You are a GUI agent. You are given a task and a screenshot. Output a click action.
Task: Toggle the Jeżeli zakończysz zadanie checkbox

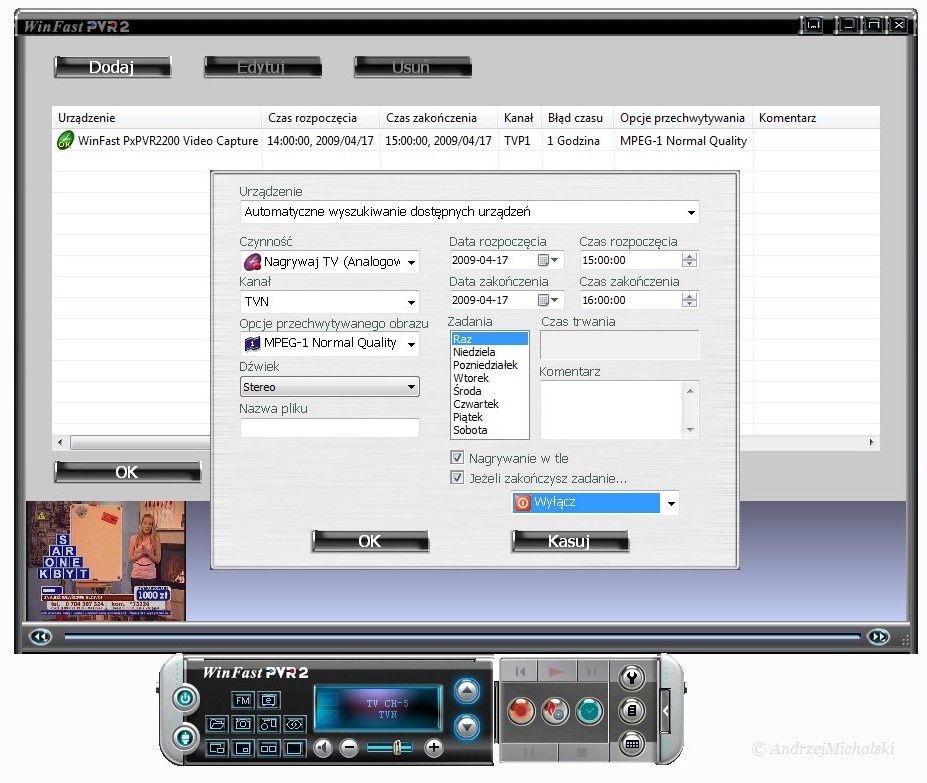point(456,477)
